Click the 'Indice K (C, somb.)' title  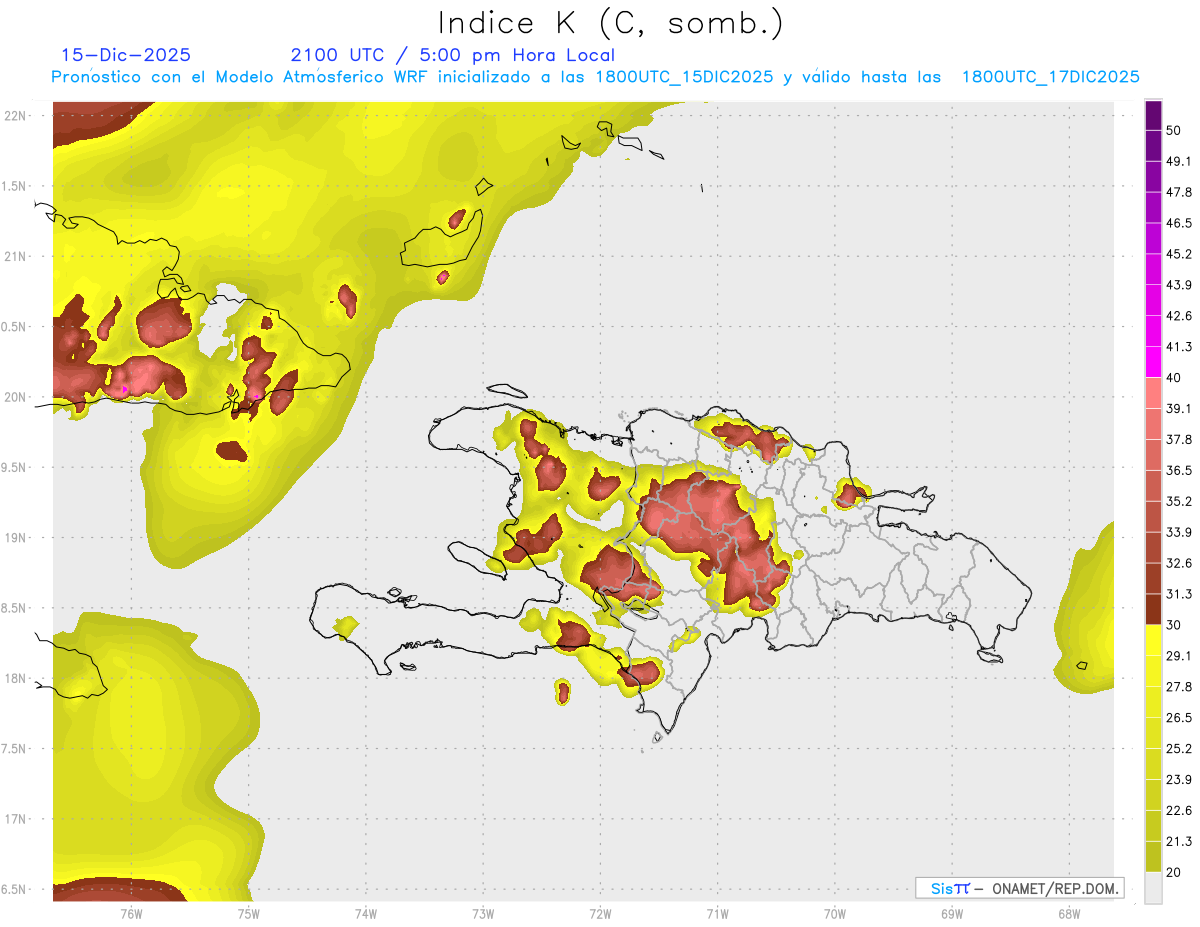click(610, 23)
